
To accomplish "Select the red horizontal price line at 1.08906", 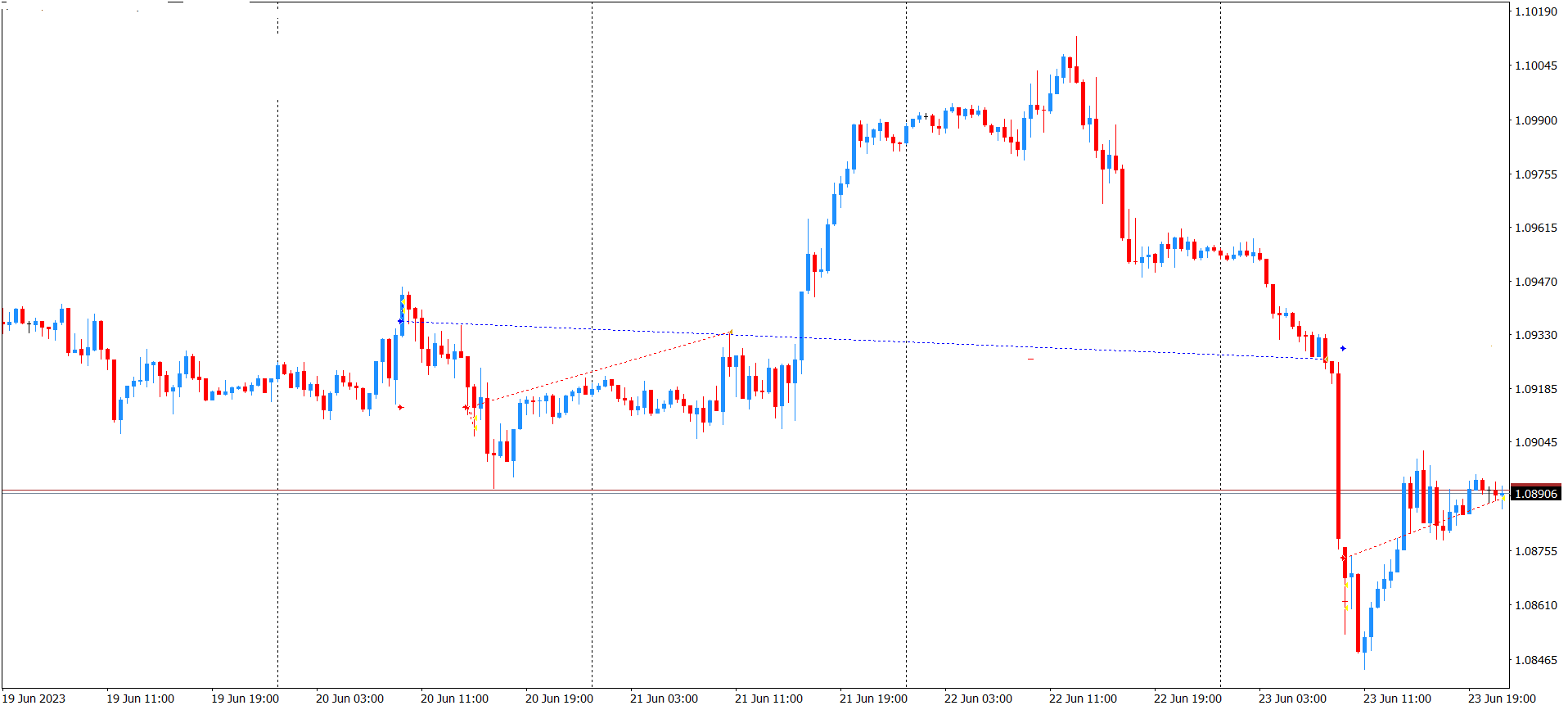I will click(x=755, y=491).
